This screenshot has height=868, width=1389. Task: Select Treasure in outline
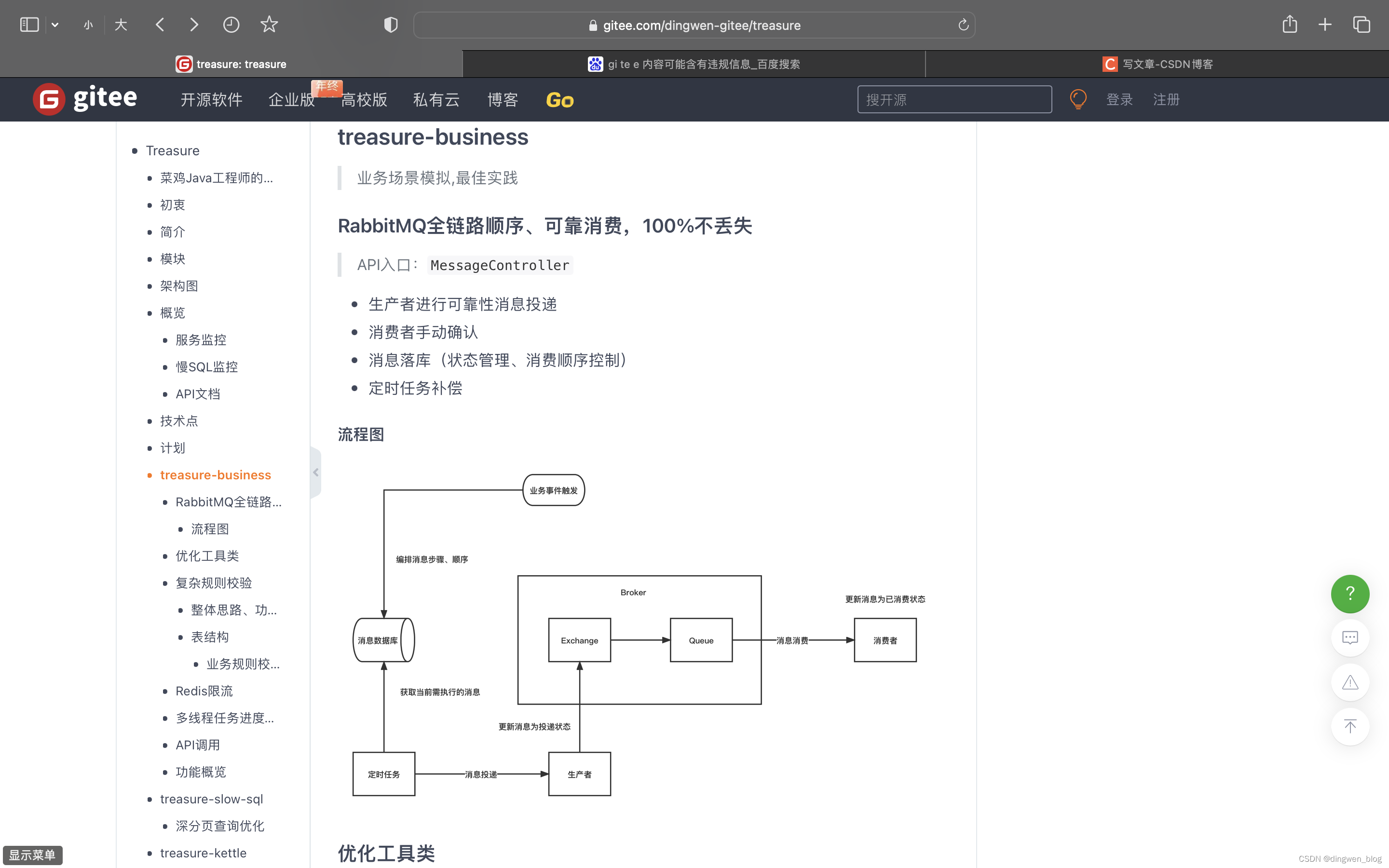(173, 150)
